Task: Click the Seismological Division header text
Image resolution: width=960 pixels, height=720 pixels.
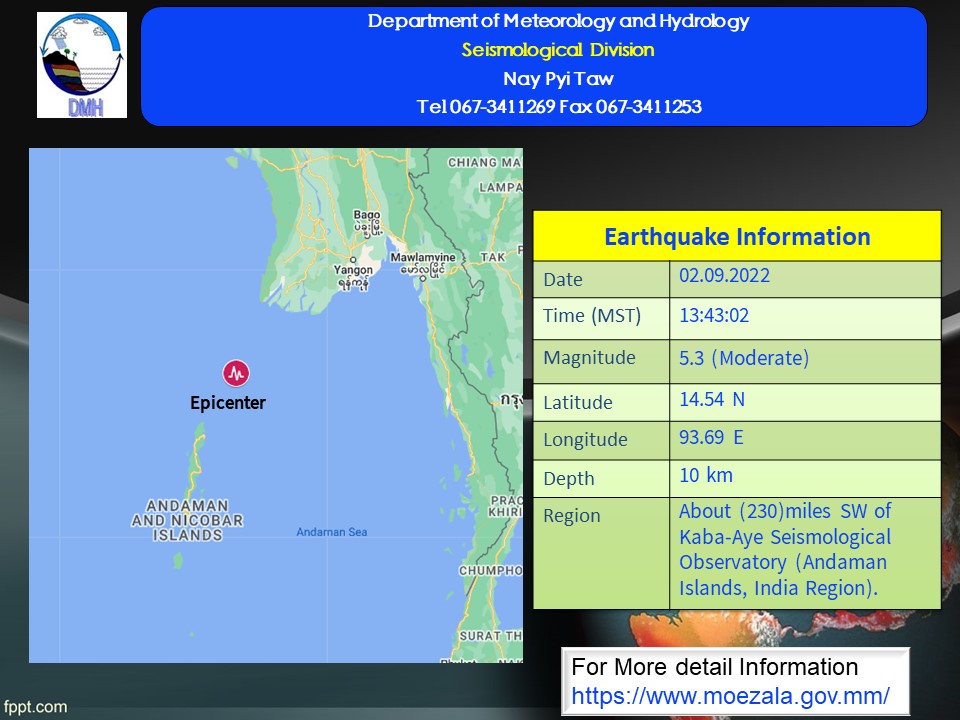Action: pyautogui.click(x=558, y=50)
